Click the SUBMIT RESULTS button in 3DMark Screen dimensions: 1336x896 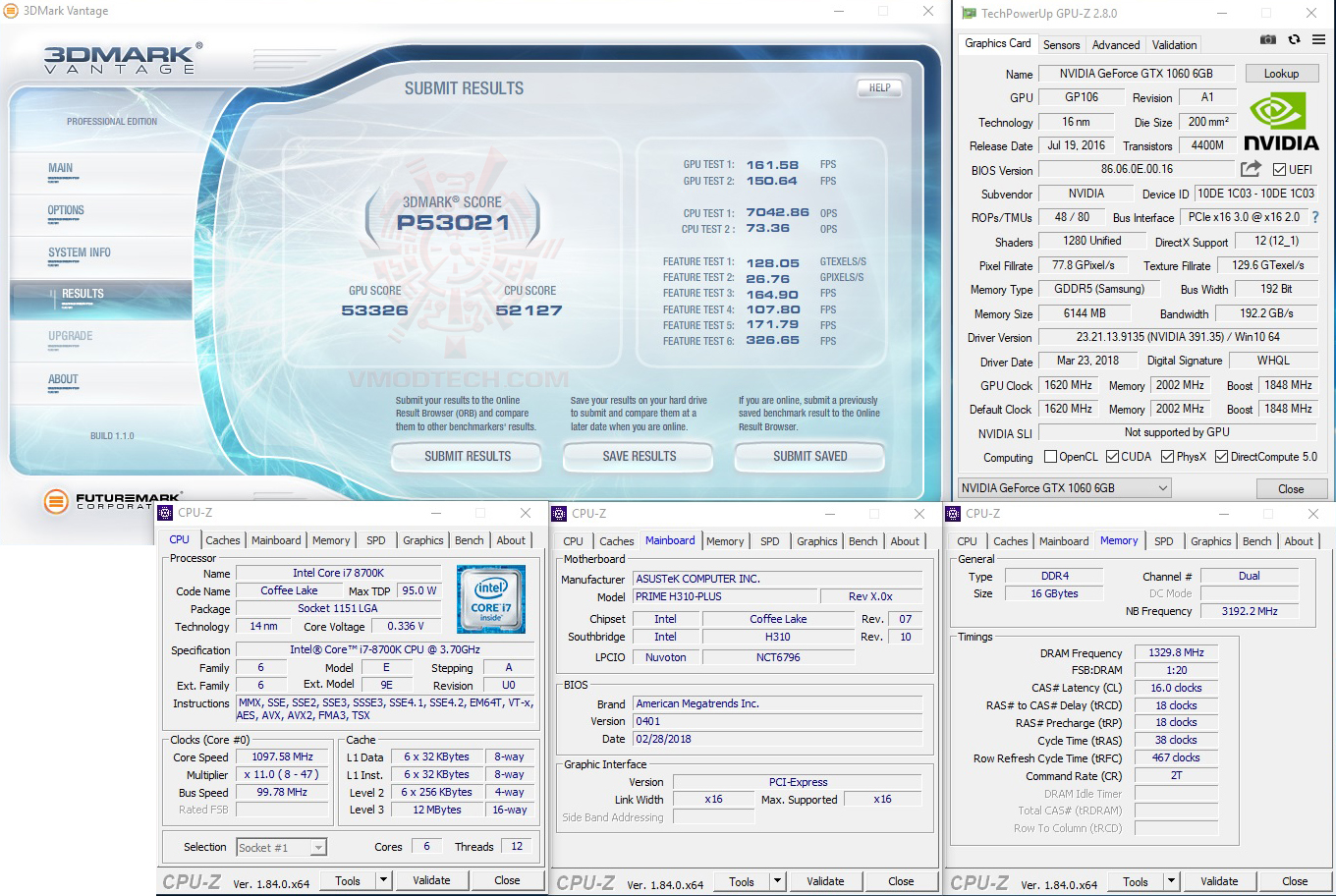(466, 456)
